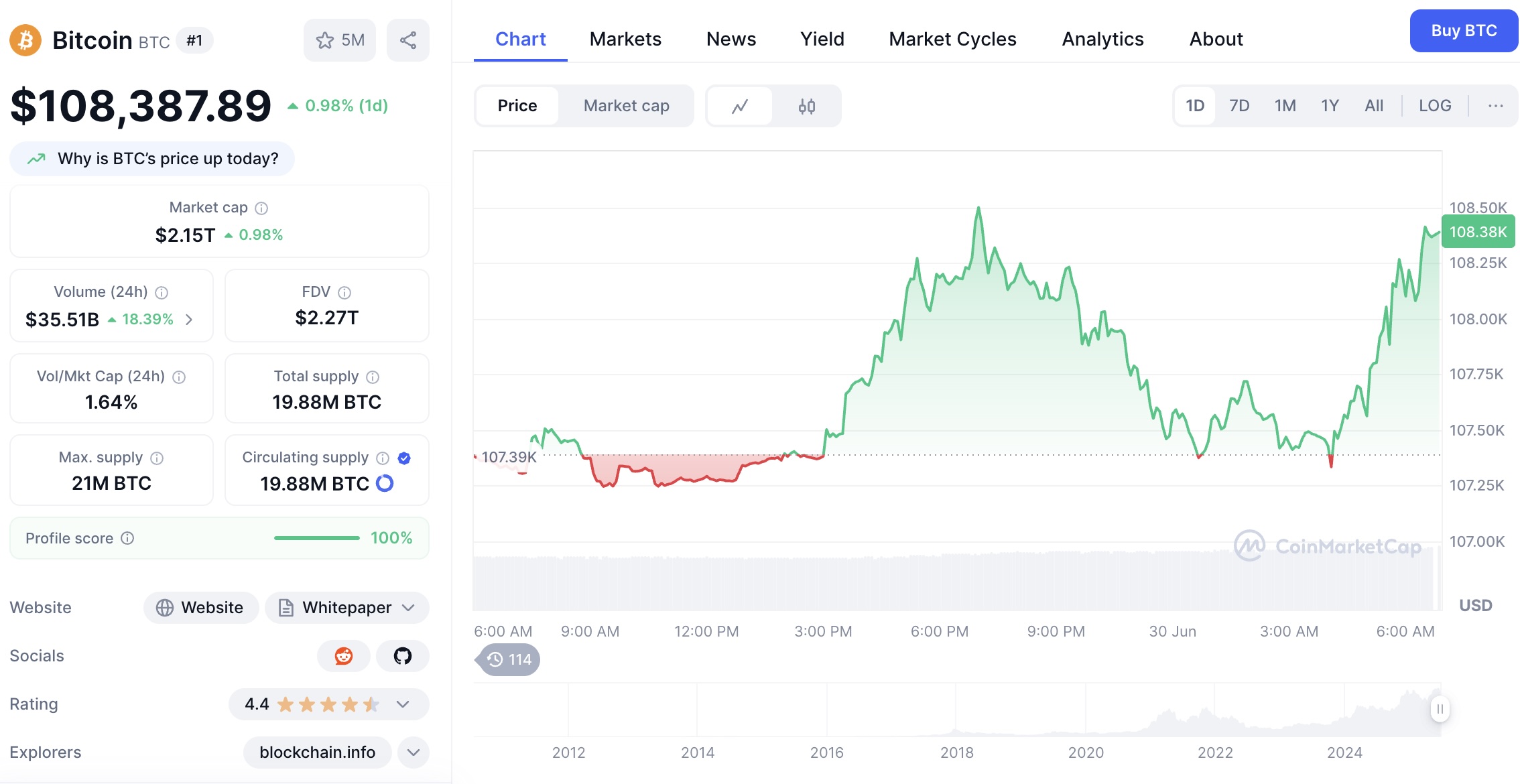Viewport: 1520px width, 784px height.
Task: Open chart more options ellipsis
Action: pyautogui.click(x=1495, y=106)
